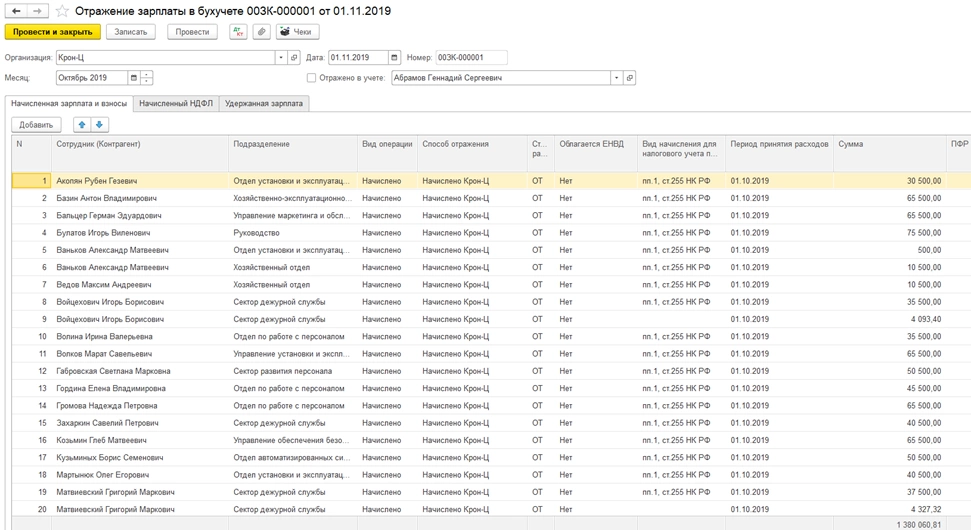Switch to Удержанная зарплата tab
Screen dimensions: 971x530
(x=264, y=103)
